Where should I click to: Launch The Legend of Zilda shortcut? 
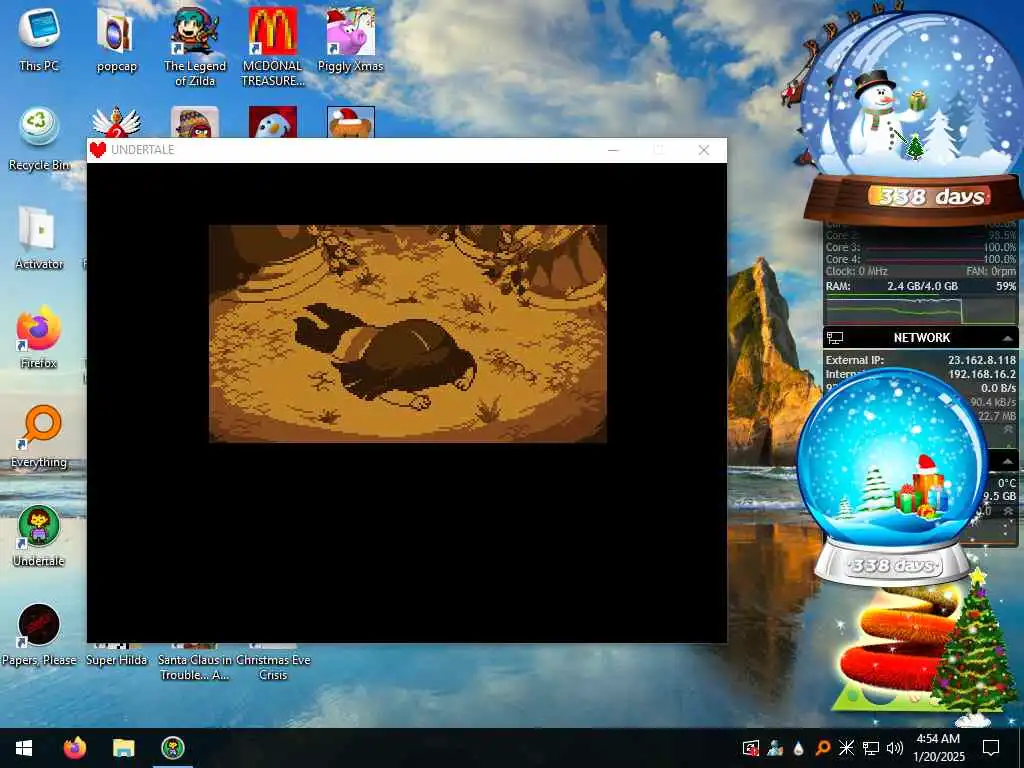[195, 46]
